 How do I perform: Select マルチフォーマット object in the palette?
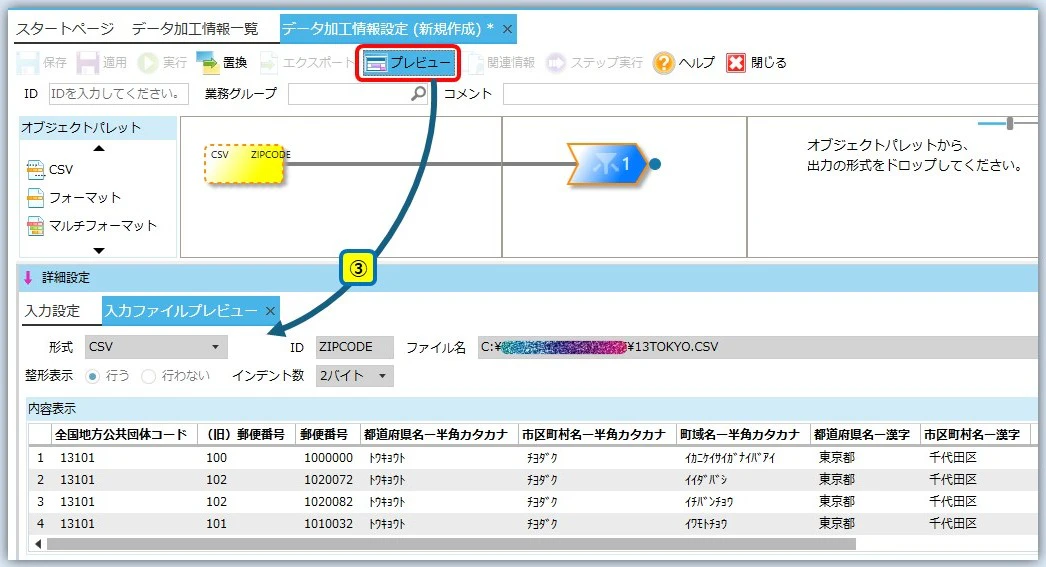(x=91, y=225)
